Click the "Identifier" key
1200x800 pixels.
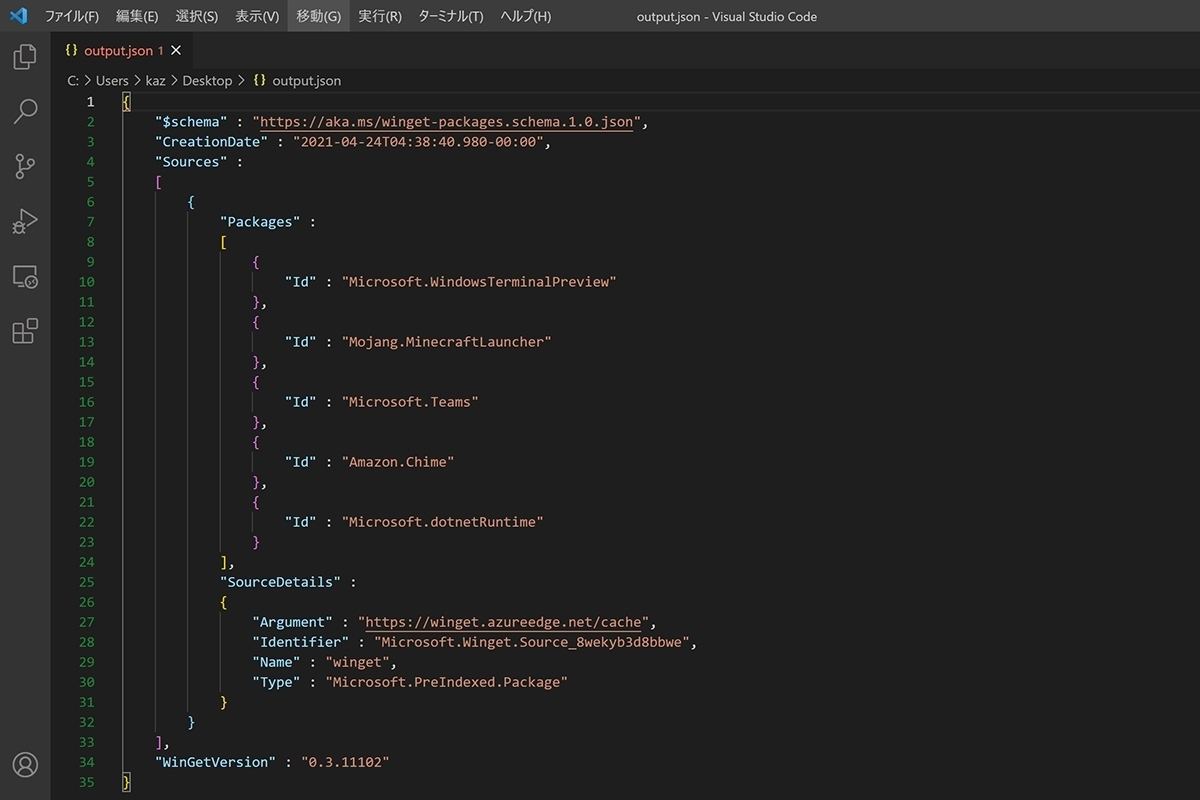click(x=300, y=642)
